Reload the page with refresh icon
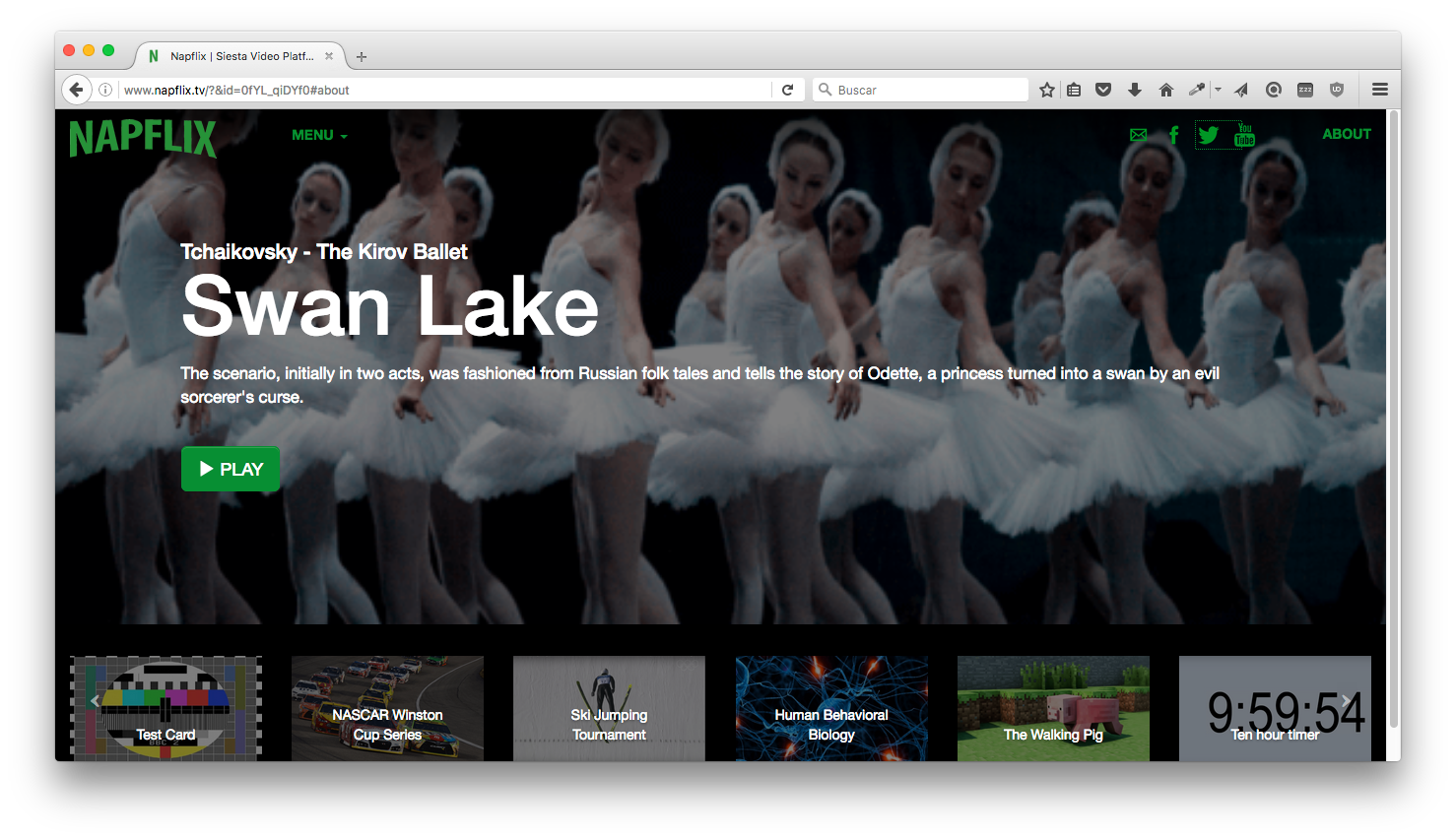Image resolution: width=1456 pixels, height=840 pixels. [788, 90]
